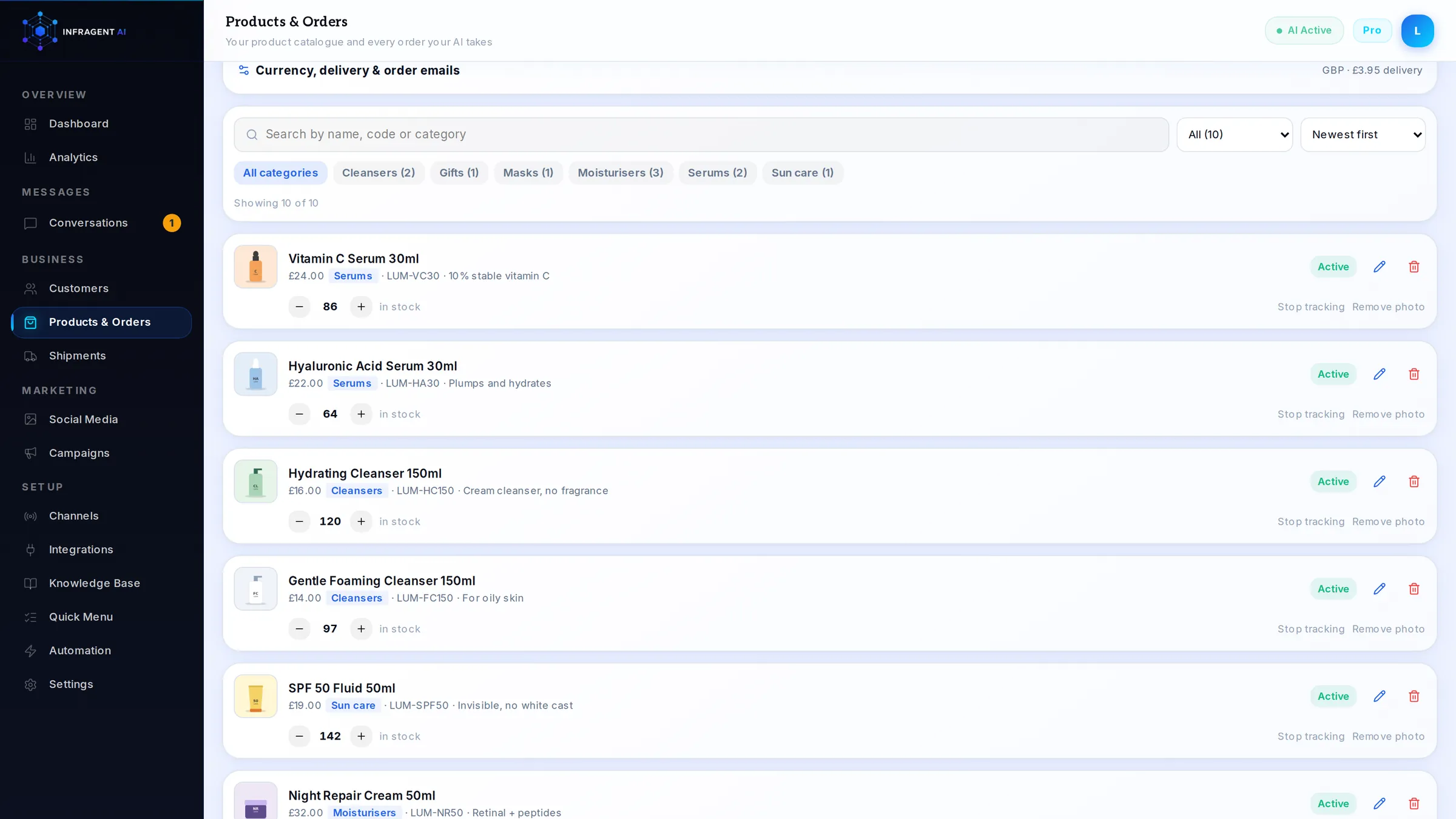Open user avatar L menu
The height and width of the screenshot is (819, 1456).
click(1417, 31)
